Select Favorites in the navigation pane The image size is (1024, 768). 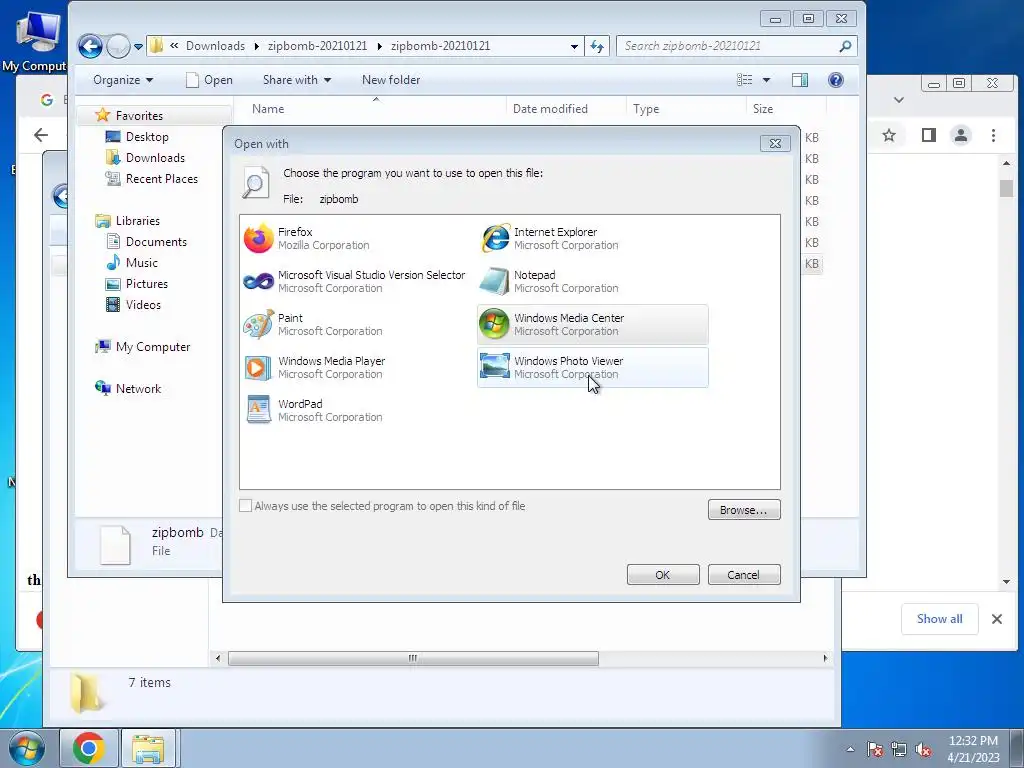pos(139,116)
